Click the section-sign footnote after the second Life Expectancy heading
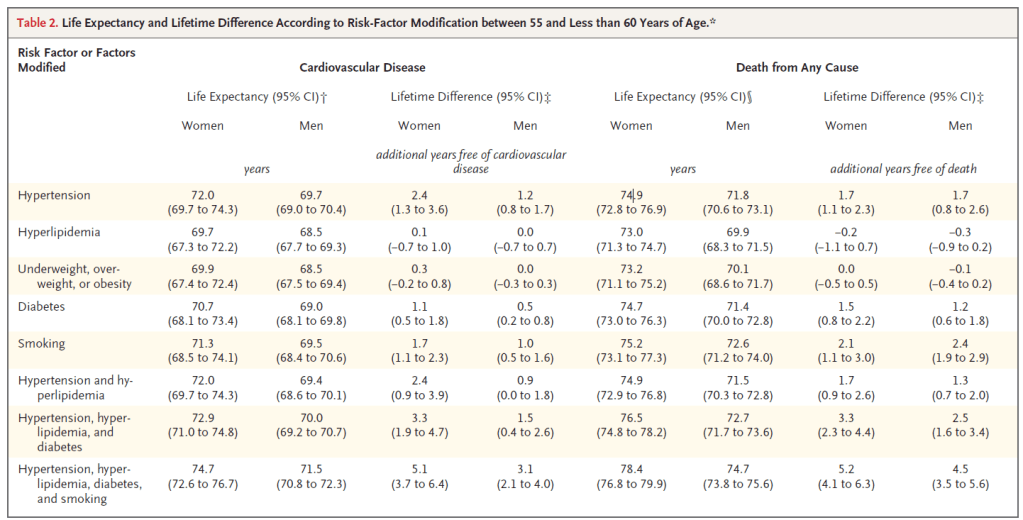 (749, 97)
